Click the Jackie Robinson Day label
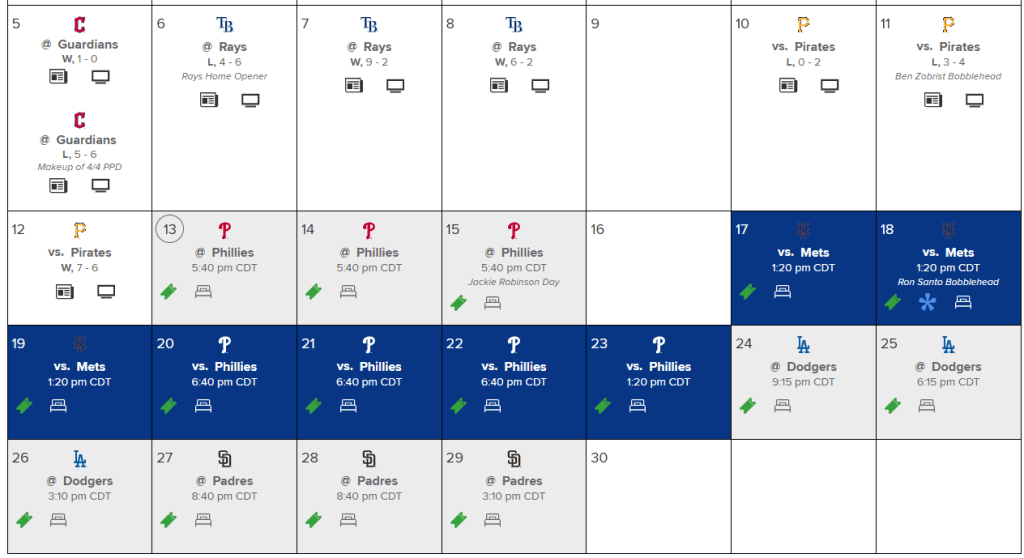The image size is (1024, 558). [x=514, y=282]
